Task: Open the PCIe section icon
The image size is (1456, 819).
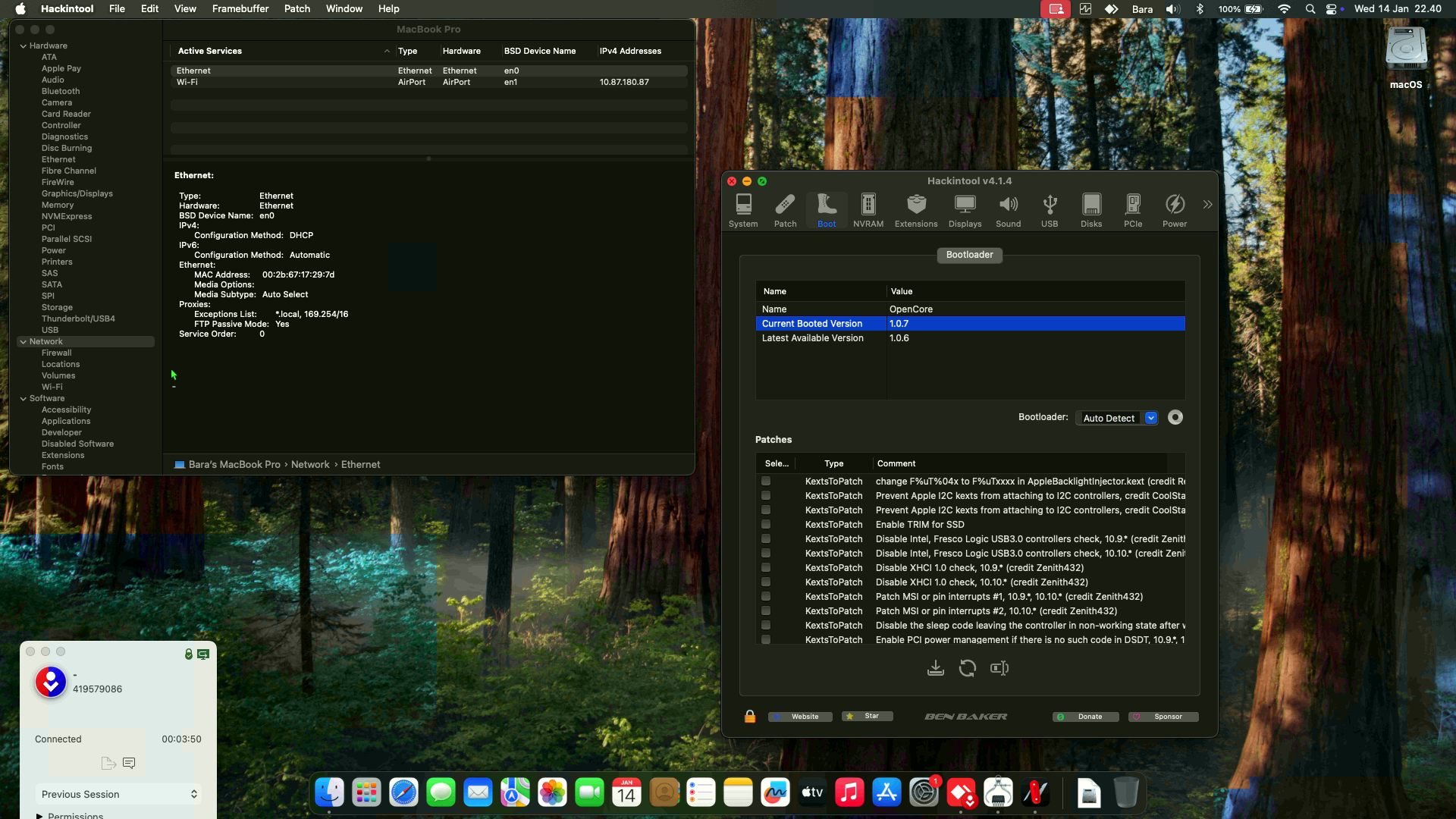Action: click(x=1132, y=210)
